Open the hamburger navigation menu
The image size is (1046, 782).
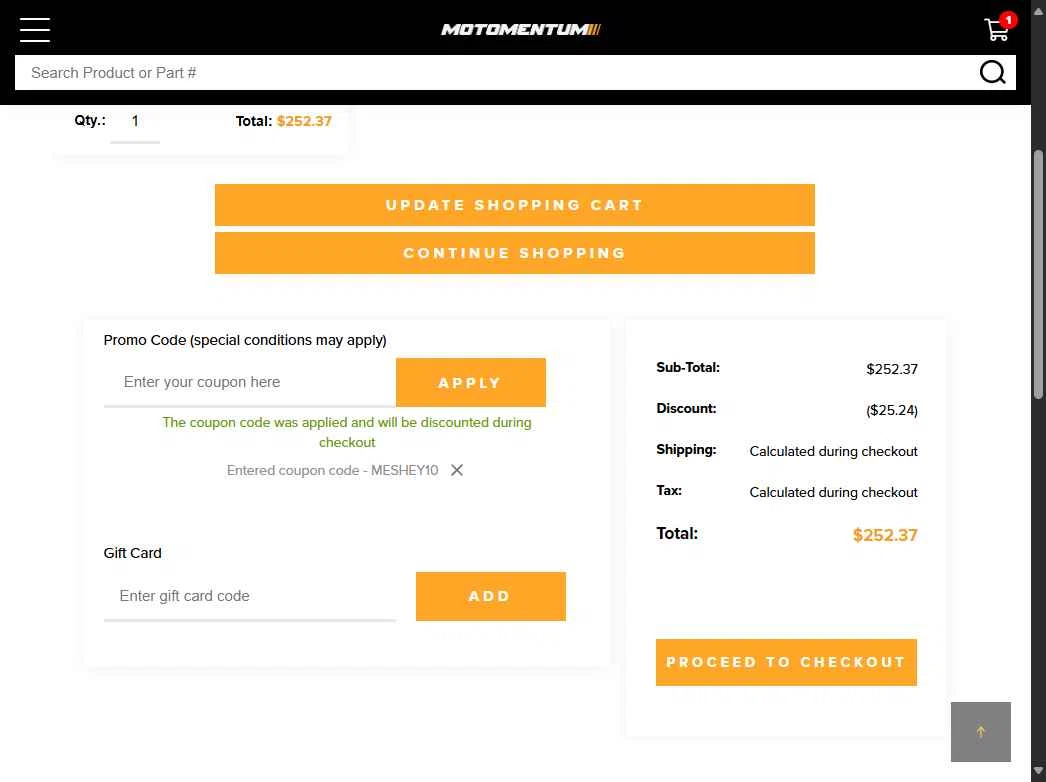pyautogui.click(x=35, y=29)
